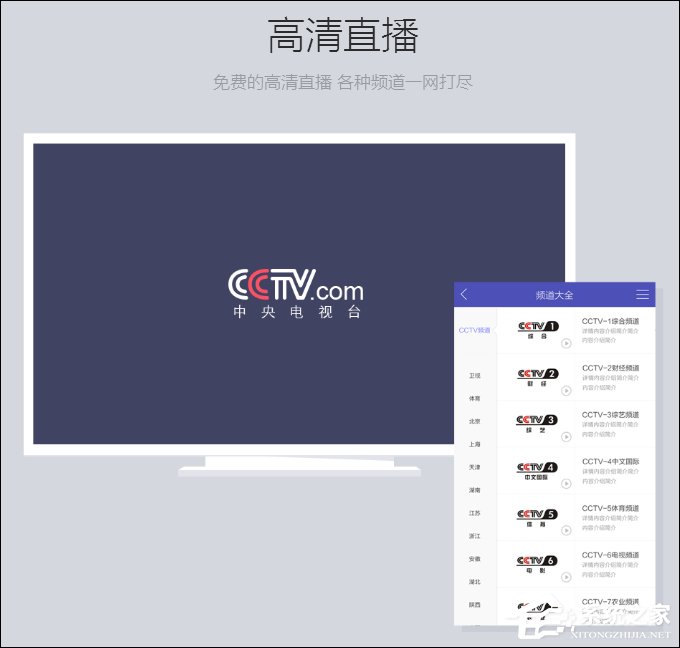Image resolution: width=680 pixels, height=648 pixels.
Task: Click the 高清直播 heading
Action: 343,36
